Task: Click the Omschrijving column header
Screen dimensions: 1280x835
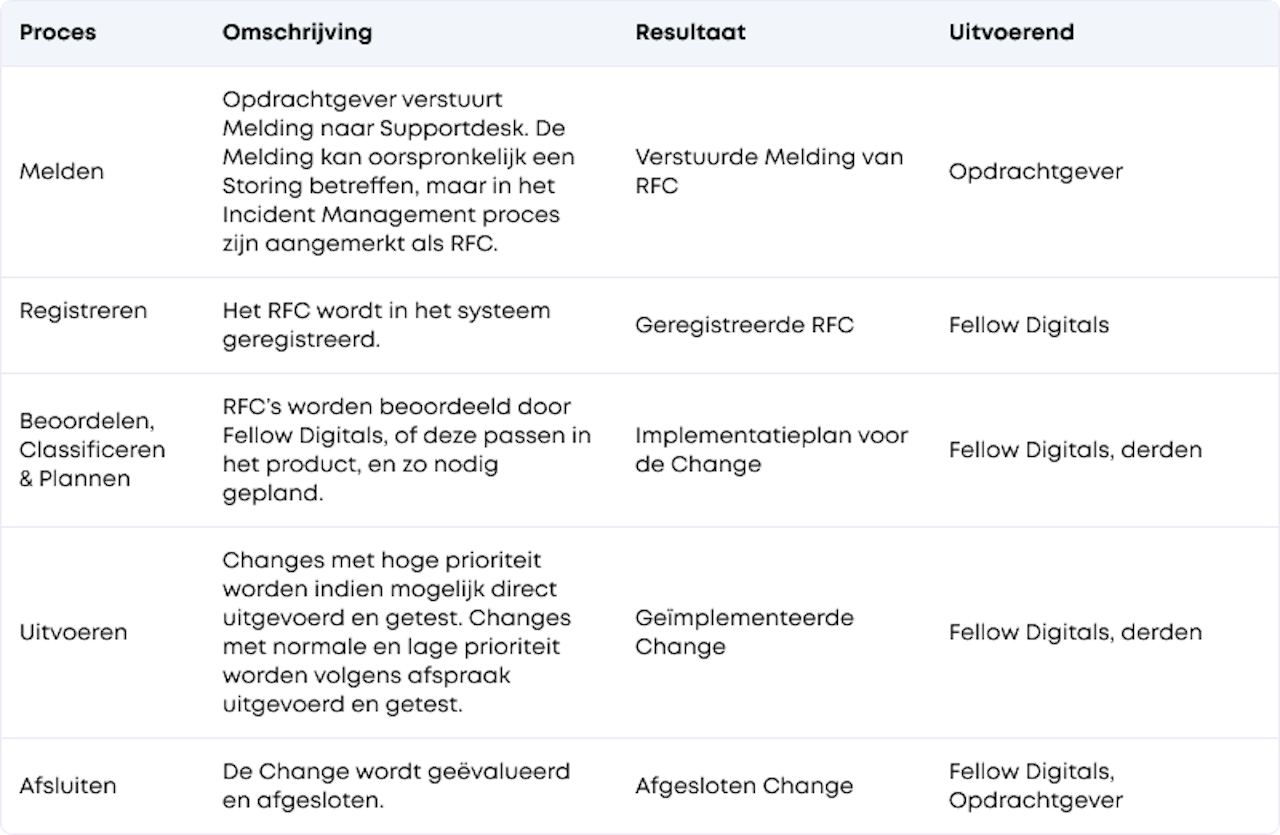Action: [x=297, y=32]
